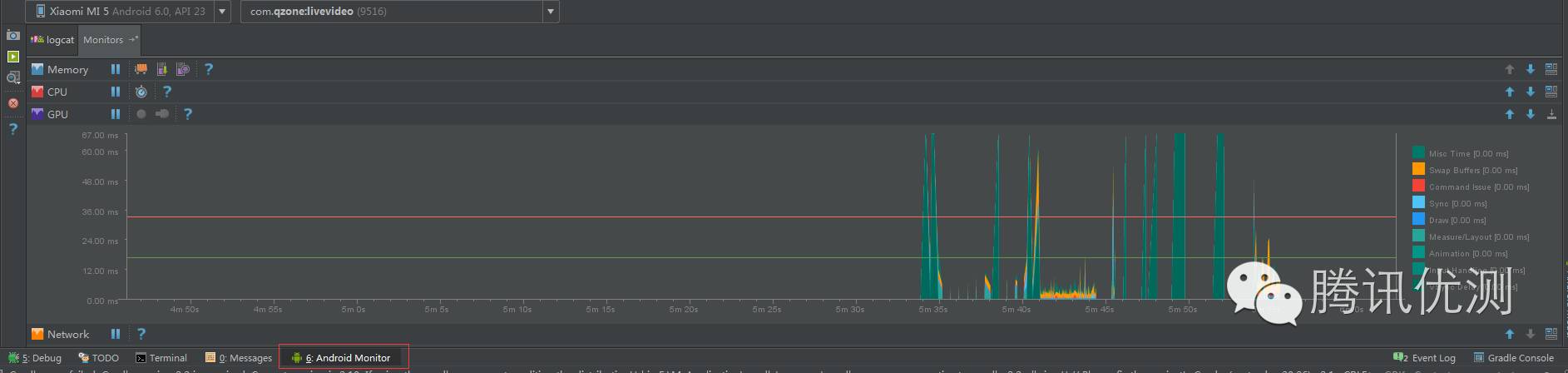Open Network monitor help question mark
The height and width of the screenshot is (373, 1568).
141,334
